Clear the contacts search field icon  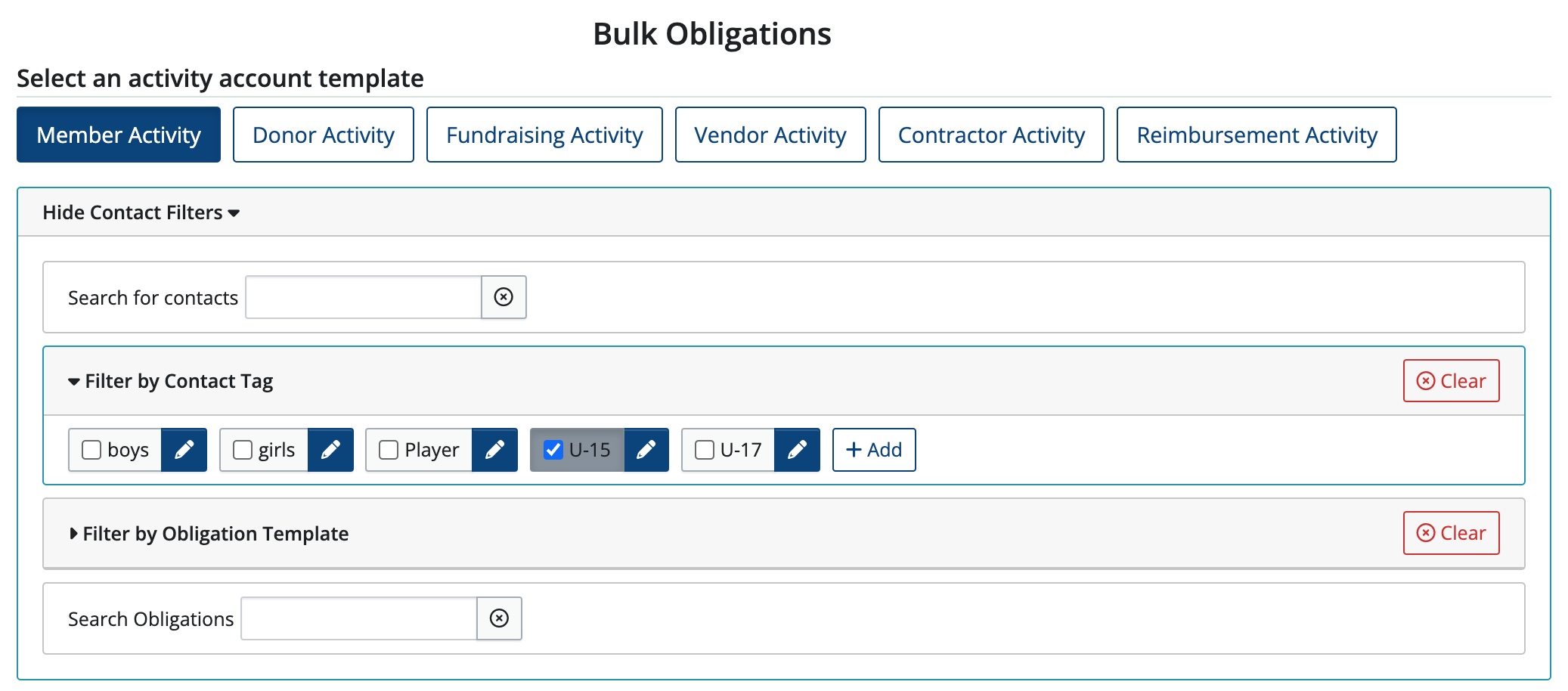[x=504, y=297]
